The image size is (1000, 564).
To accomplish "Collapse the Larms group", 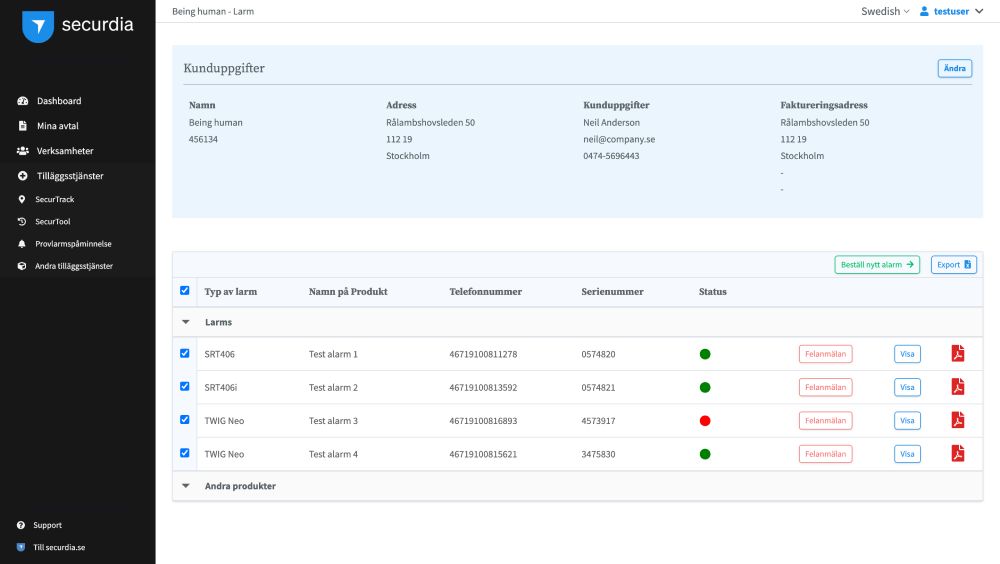I will pyautogui.click(x=185, y=322).
